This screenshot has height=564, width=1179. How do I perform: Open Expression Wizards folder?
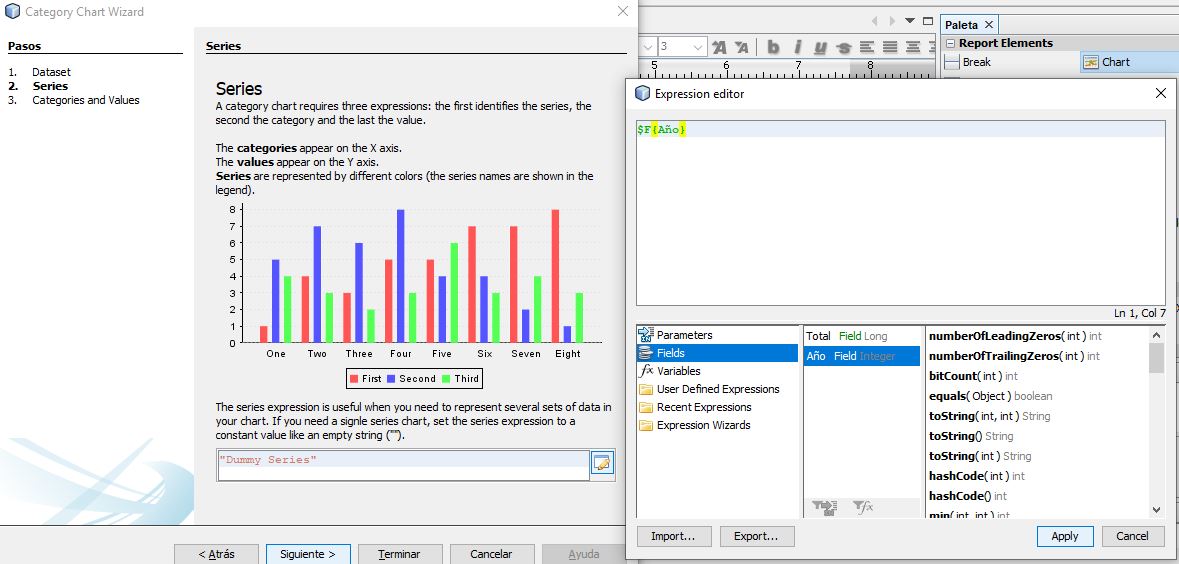[x=703, y=425]
